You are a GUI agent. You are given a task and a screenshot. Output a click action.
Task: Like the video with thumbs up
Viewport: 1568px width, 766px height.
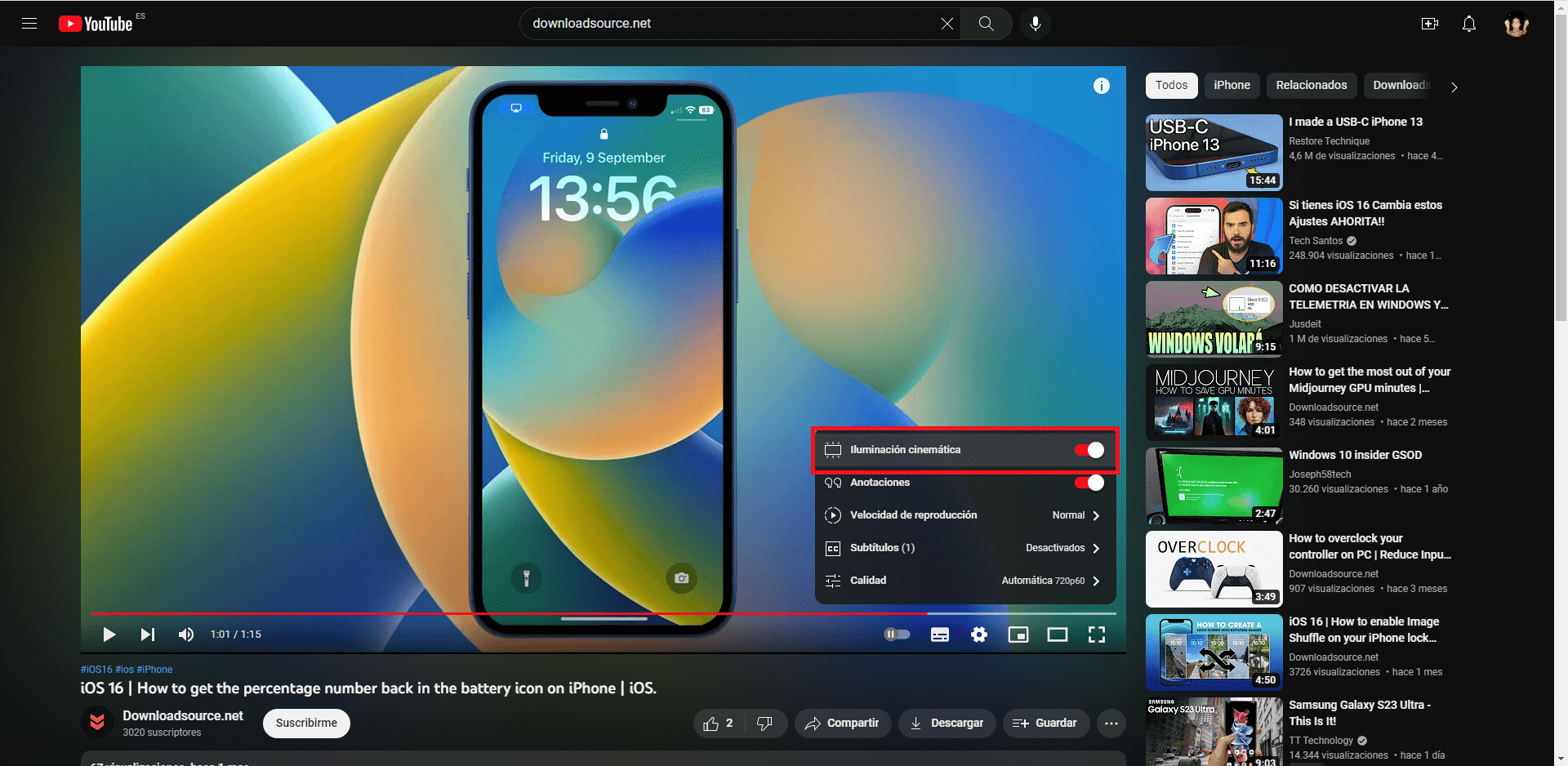click(719, 724)
